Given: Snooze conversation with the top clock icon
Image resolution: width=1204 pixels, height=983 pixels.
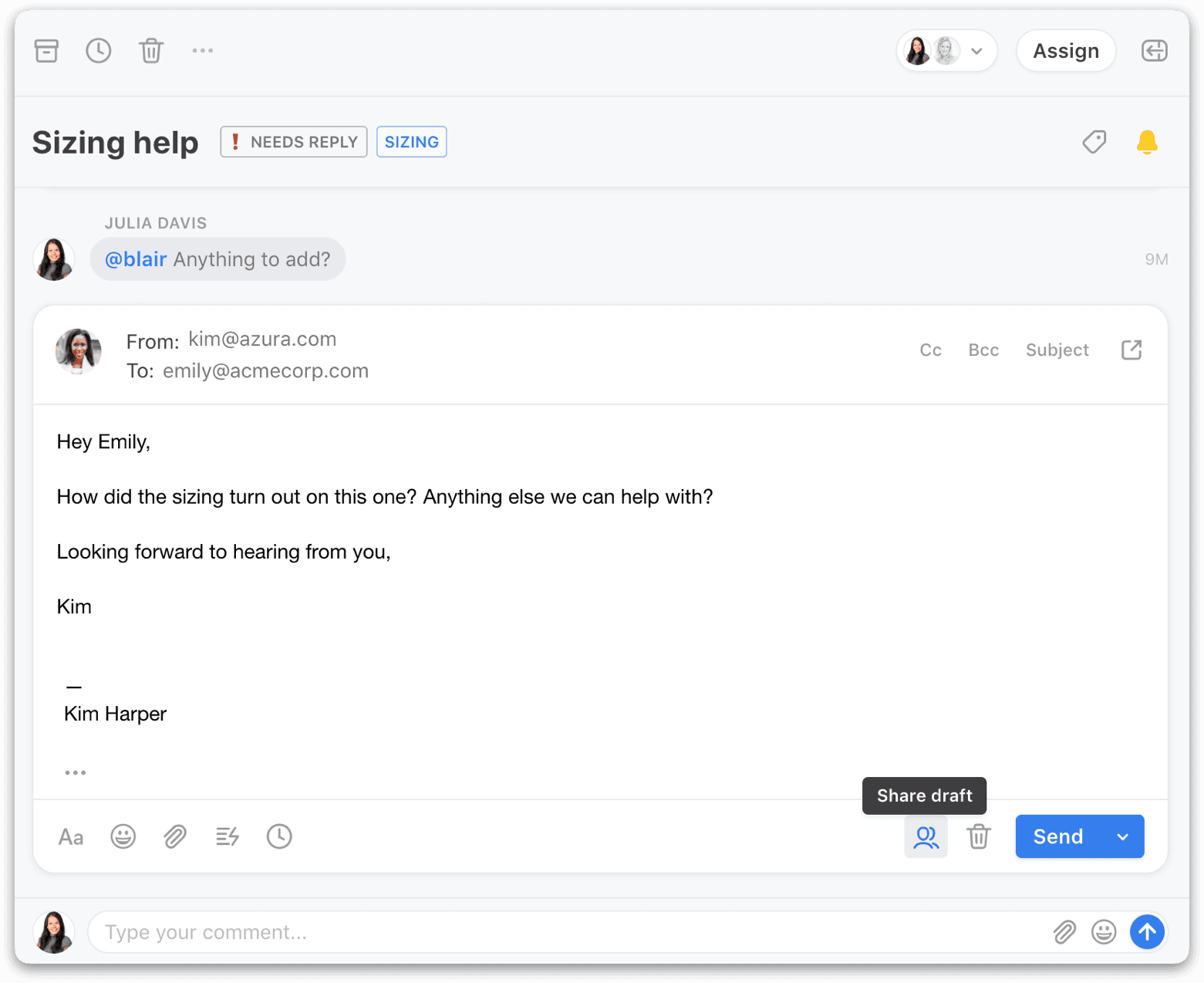Looking at the screenshot, I should point(99,51).
